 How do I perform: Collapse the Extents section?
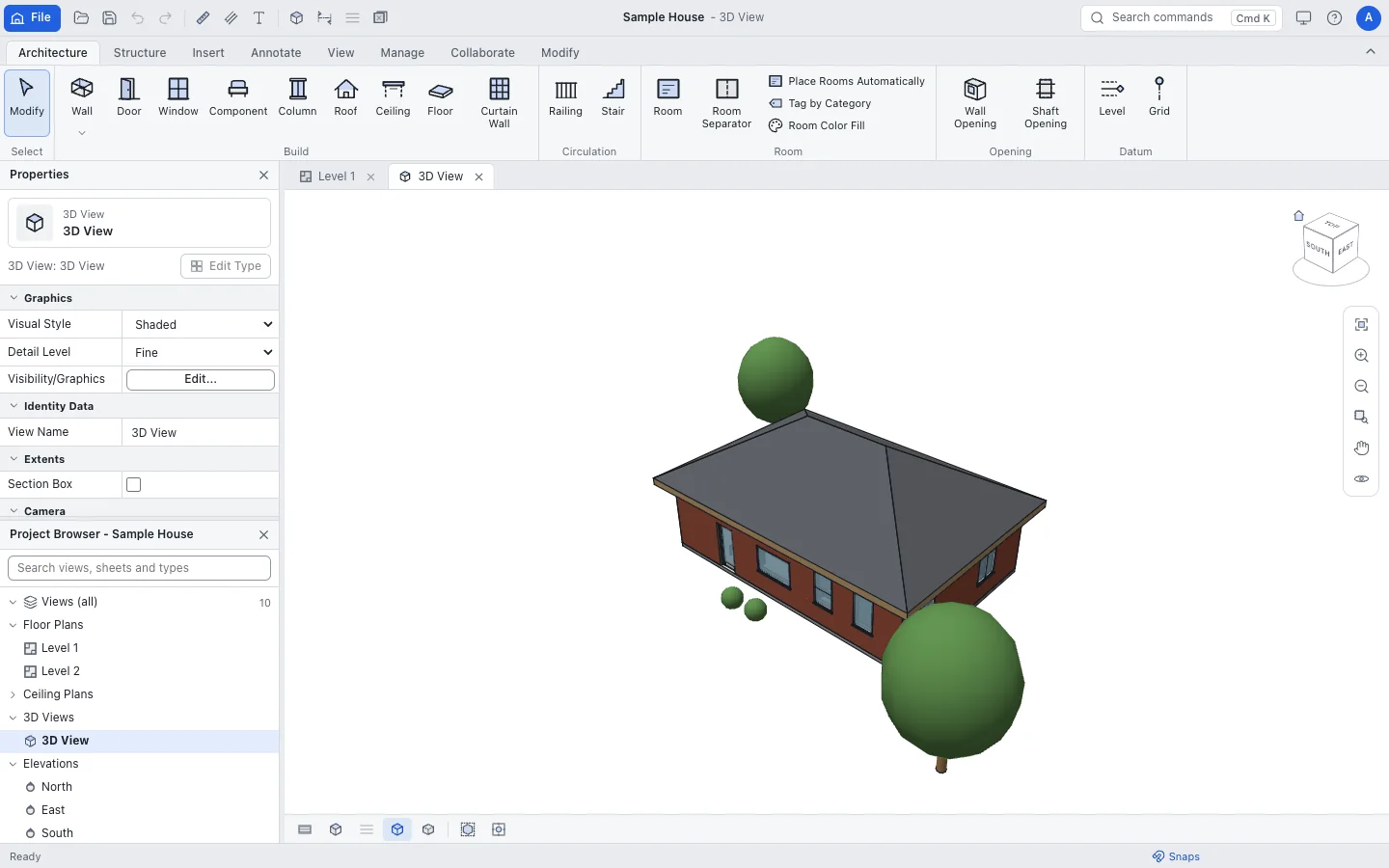click(x=14, y=459)
